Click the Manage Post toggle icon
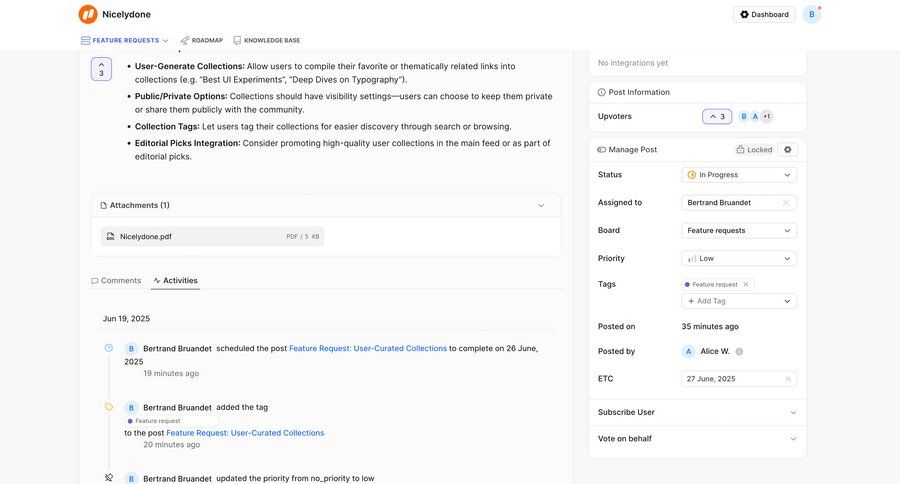The image size is (900, 484). click(x=602, y=150)
